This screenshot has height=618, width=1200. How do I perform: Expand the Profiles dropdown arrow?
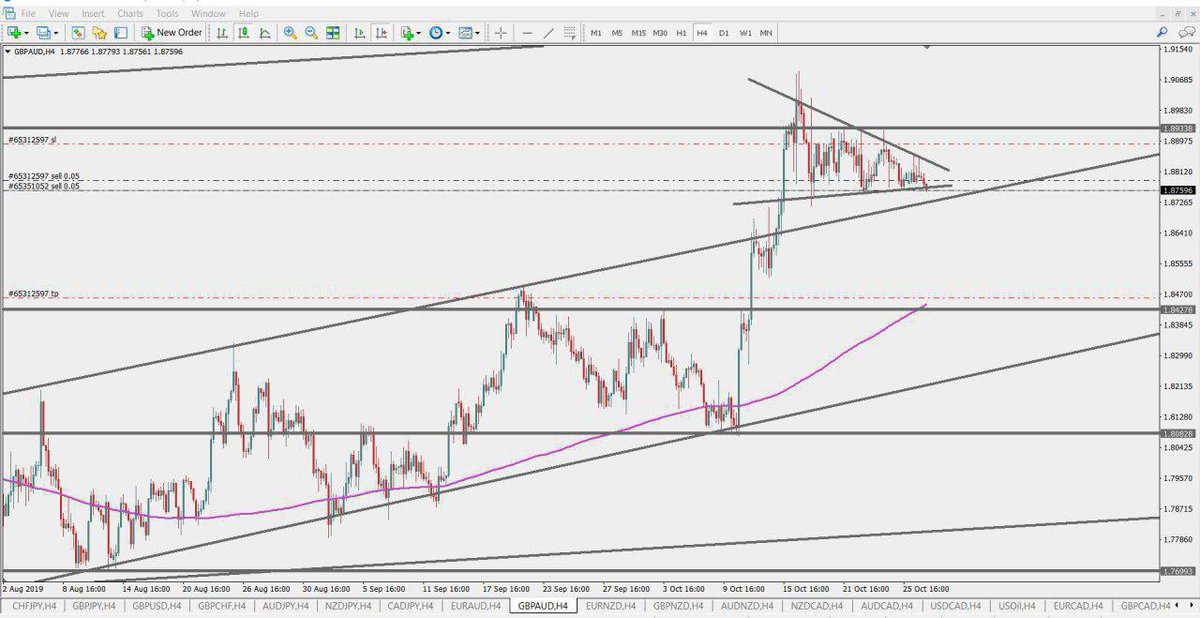point(57,32)
